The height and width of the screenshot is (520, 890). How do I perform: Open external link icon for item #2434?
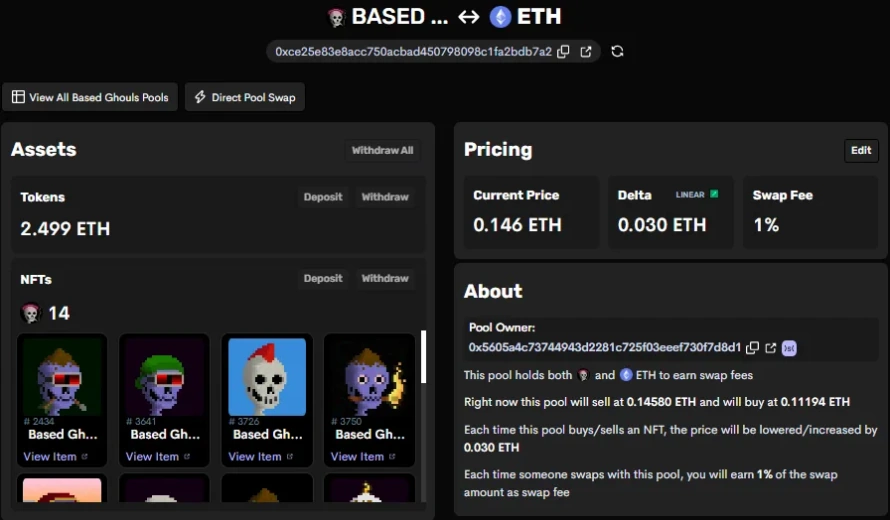coord(85,456)
